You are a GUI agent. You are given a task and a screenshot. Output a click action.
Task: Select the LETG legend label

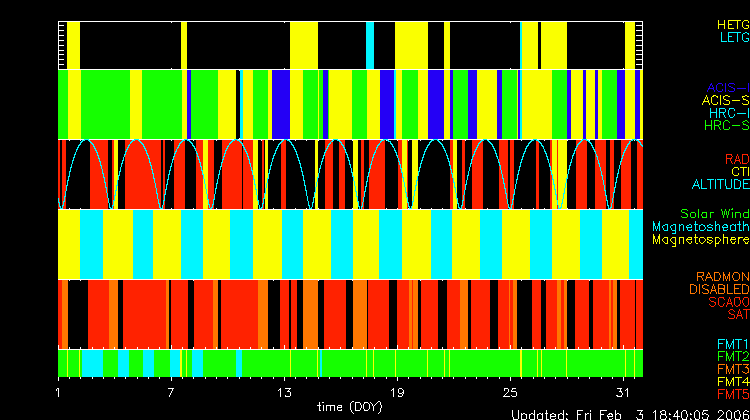pos(732,37)
